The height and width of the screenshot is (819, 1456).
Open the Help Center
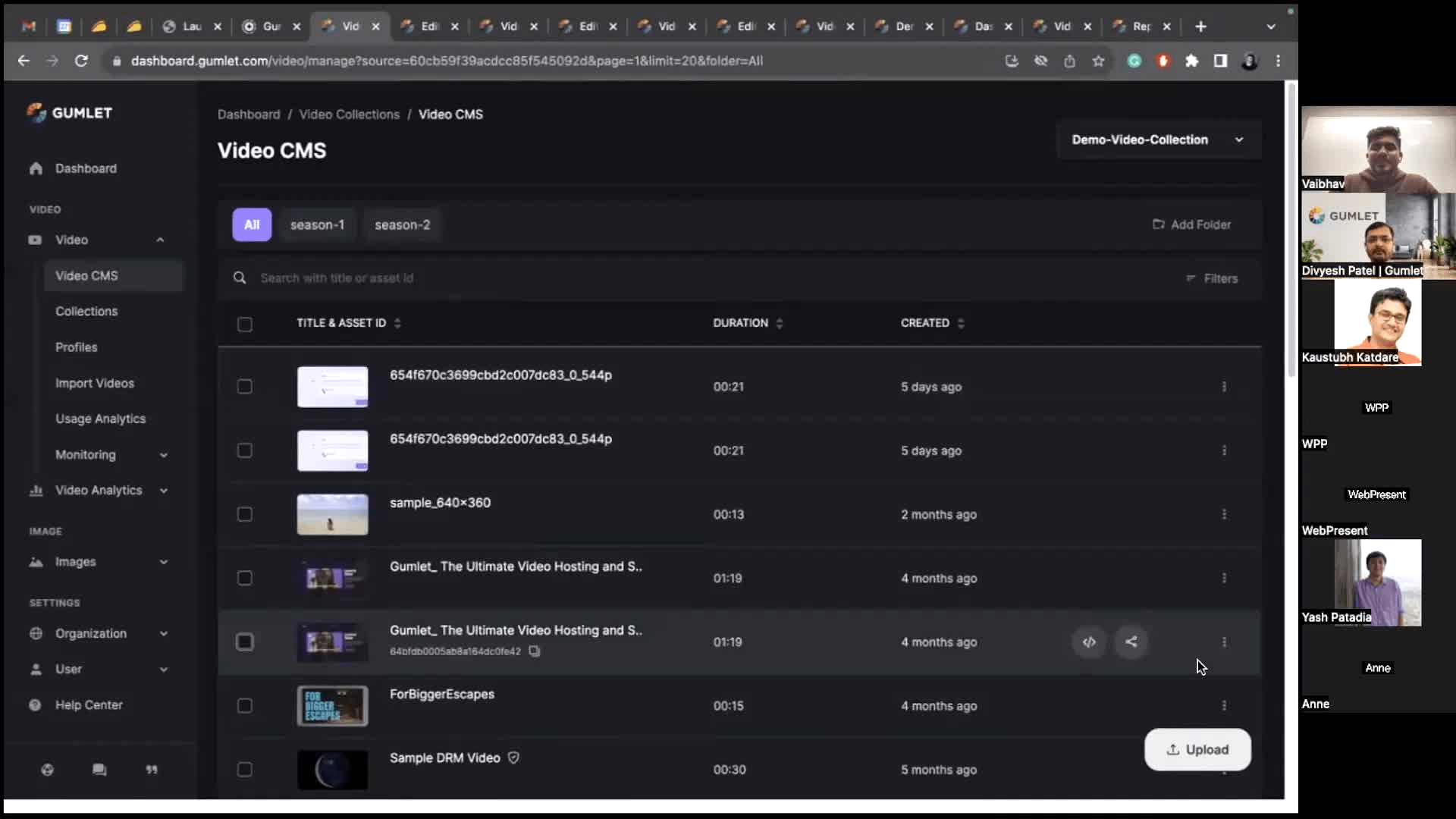89,704
